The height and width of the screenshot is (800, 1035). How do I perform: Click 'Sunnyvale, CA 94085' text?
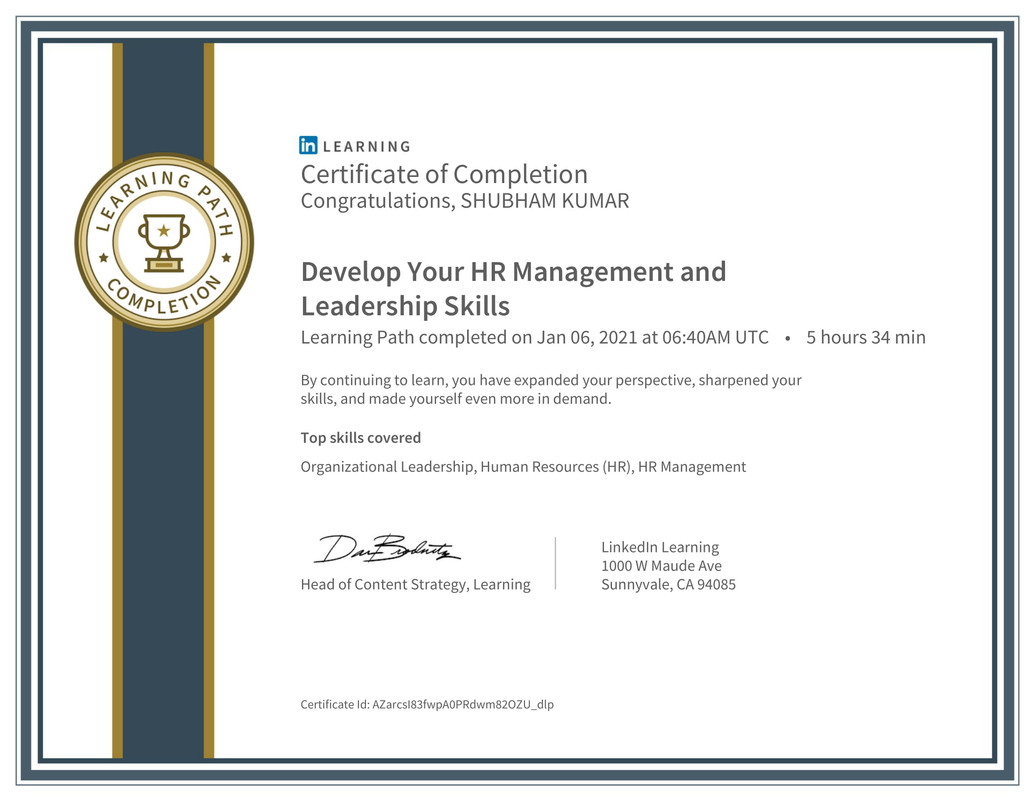tap(668, 584)
